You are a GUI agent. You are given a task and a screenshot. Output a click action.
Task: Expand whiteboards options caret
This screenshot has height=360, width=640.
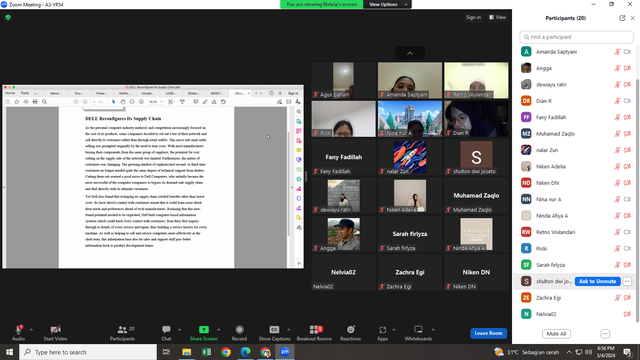click(x=433, y=330)
